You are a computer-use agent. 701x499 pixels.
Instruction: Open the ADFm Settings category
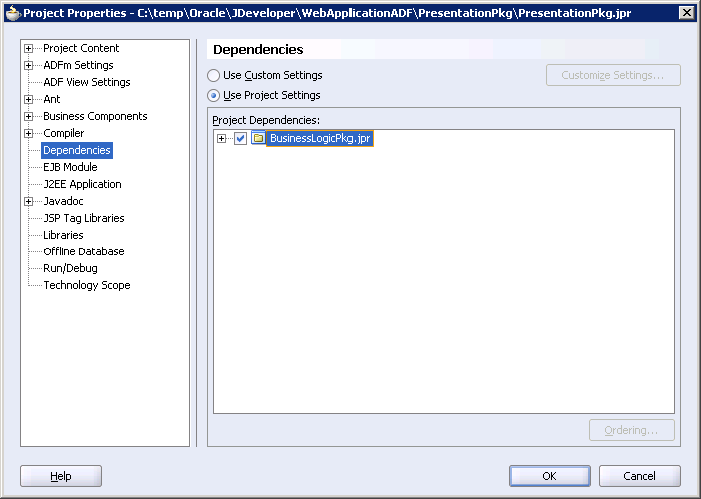78,65
